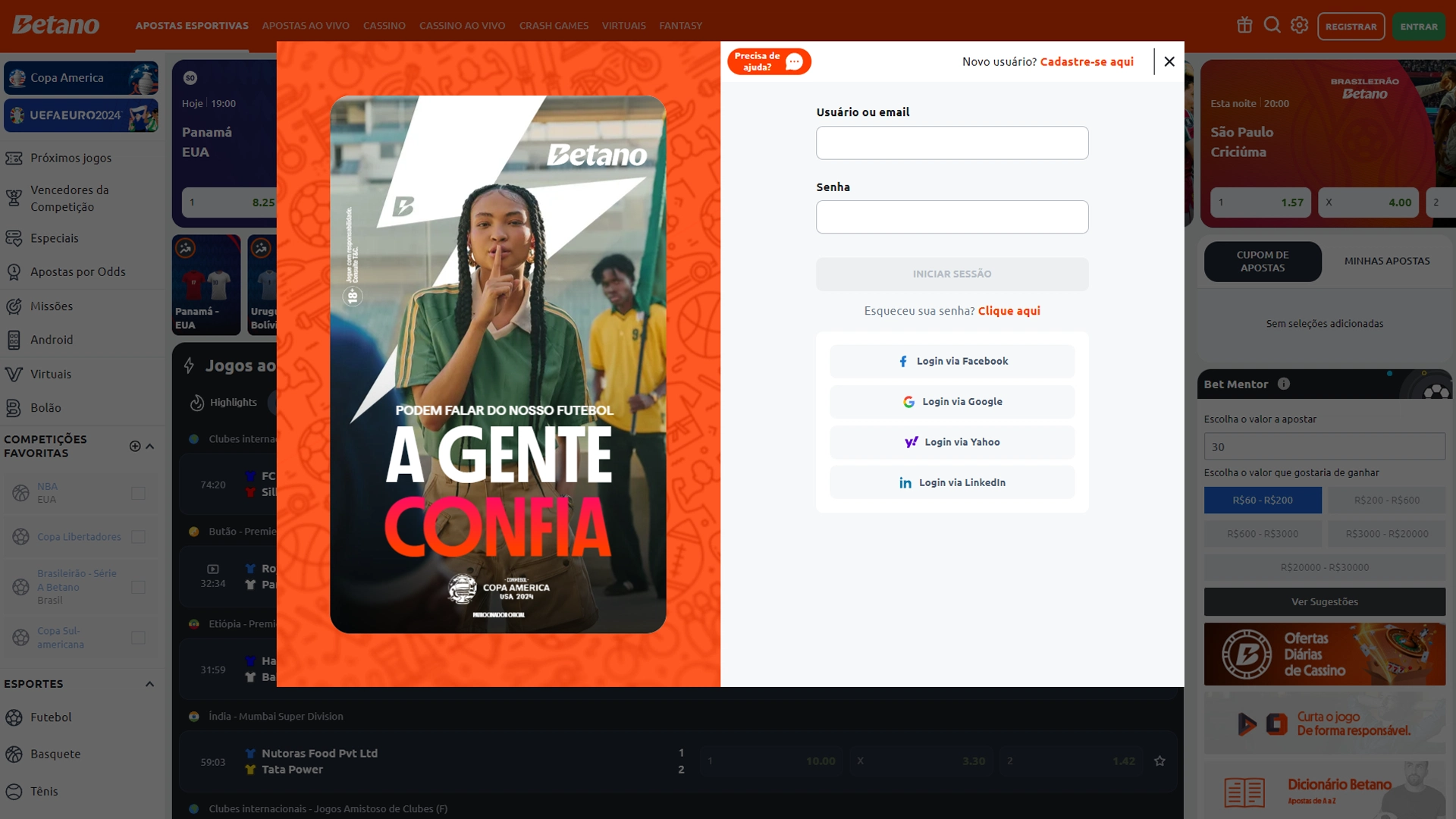Add a favorite competition plus icon
This screenshot has width=1456, height=819.
pos(135,446)
